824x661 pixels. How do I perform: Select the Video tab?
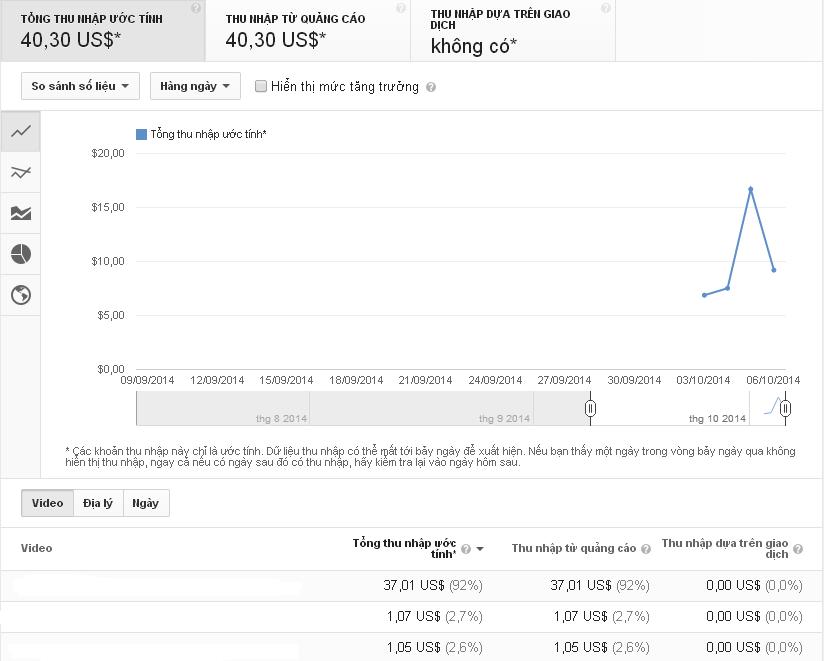[47, 503]
